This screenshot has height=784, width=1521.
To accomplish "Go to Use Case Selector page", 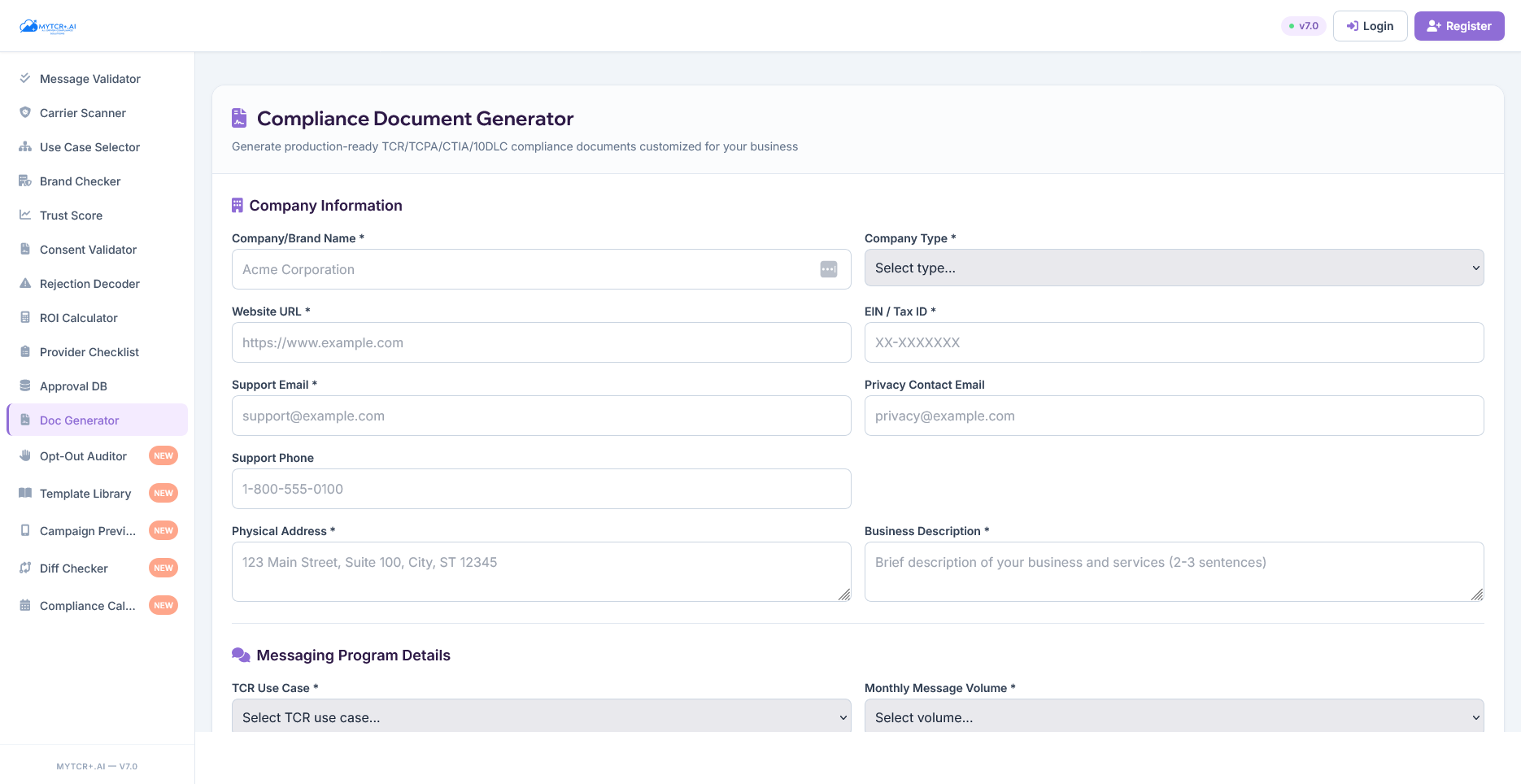I will coord(89,147).
